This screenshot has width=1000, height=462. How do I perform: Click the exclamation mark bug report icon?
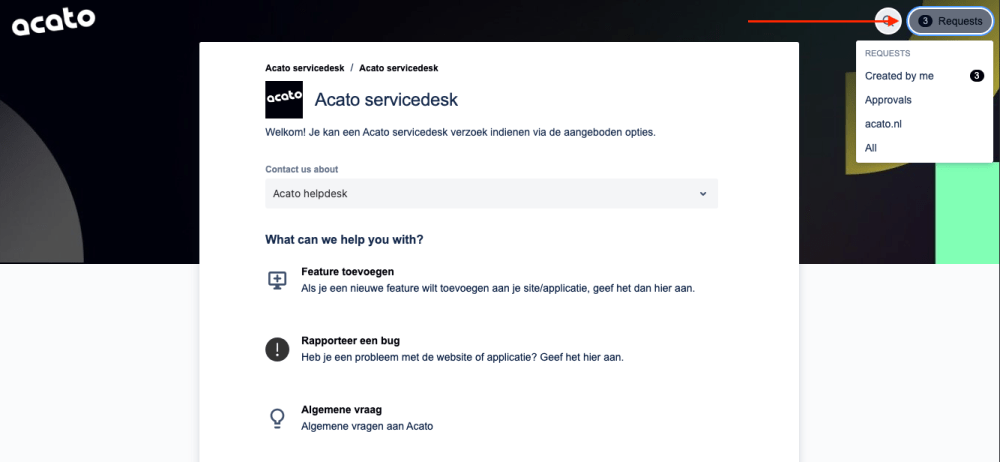tap(277, 350)
